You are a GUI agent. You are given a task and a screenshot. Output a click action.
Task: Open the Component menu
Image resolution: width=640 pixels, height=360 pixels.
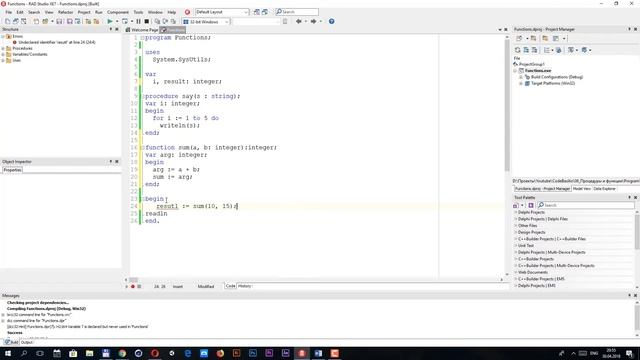(x=118, y=12)
